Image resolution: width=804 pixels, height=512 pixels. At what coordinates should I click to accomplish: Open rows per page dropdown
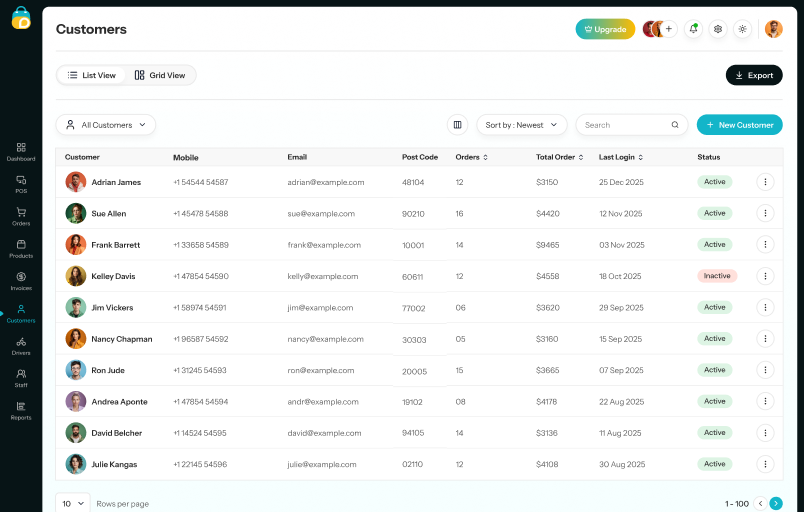[x=73, y=503]
